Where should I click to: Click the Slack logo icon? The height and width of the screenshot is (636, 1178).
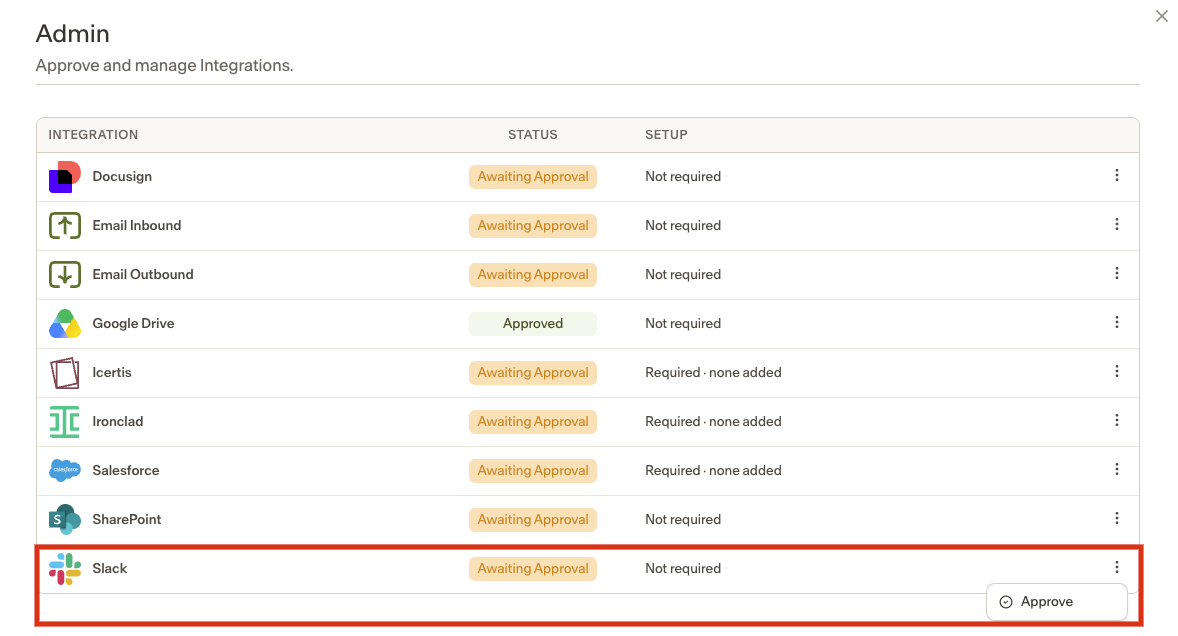[65, 568]
